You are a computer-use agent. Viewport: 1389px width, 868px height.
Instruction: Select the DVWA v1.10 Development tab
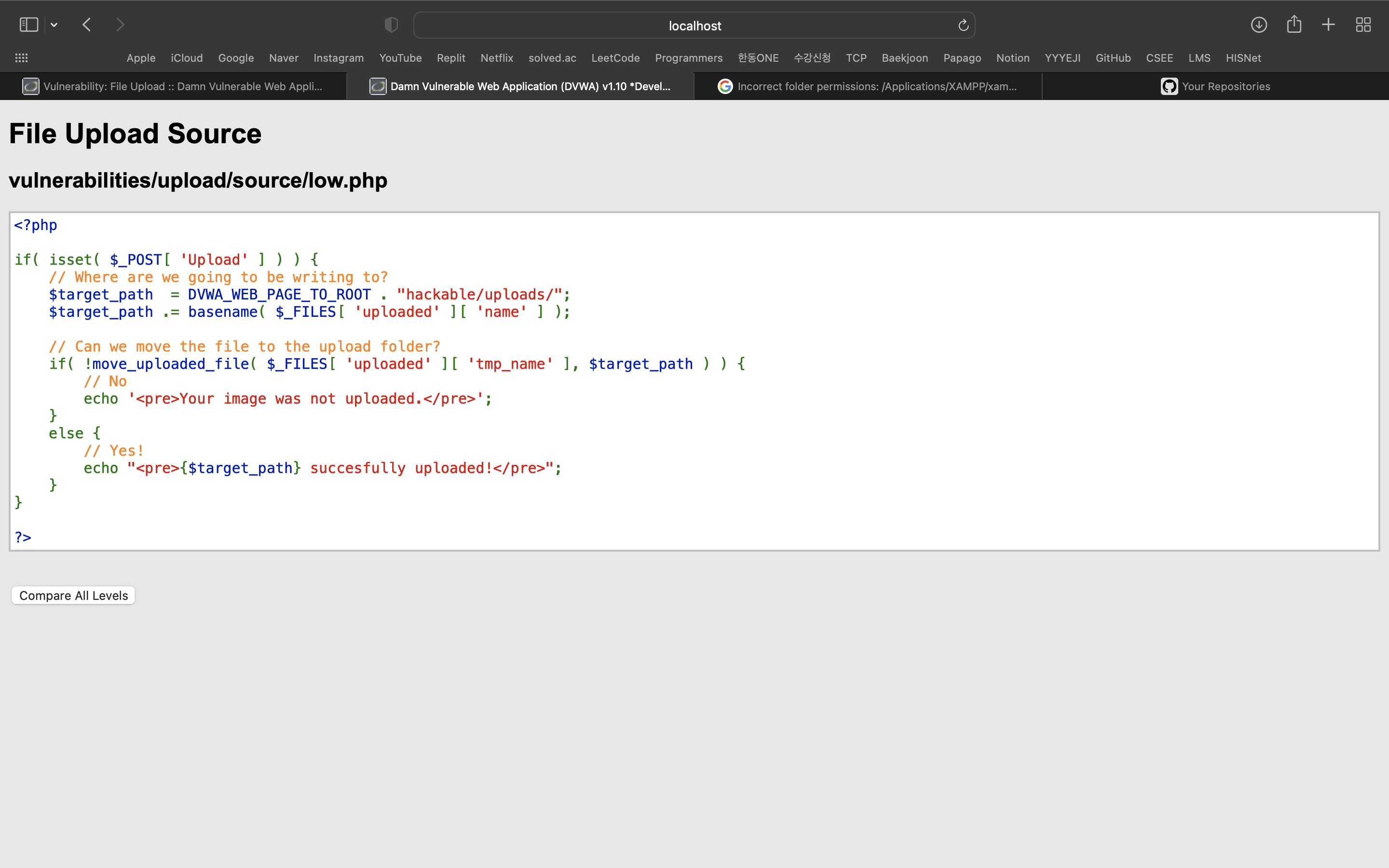pos(520,86)
